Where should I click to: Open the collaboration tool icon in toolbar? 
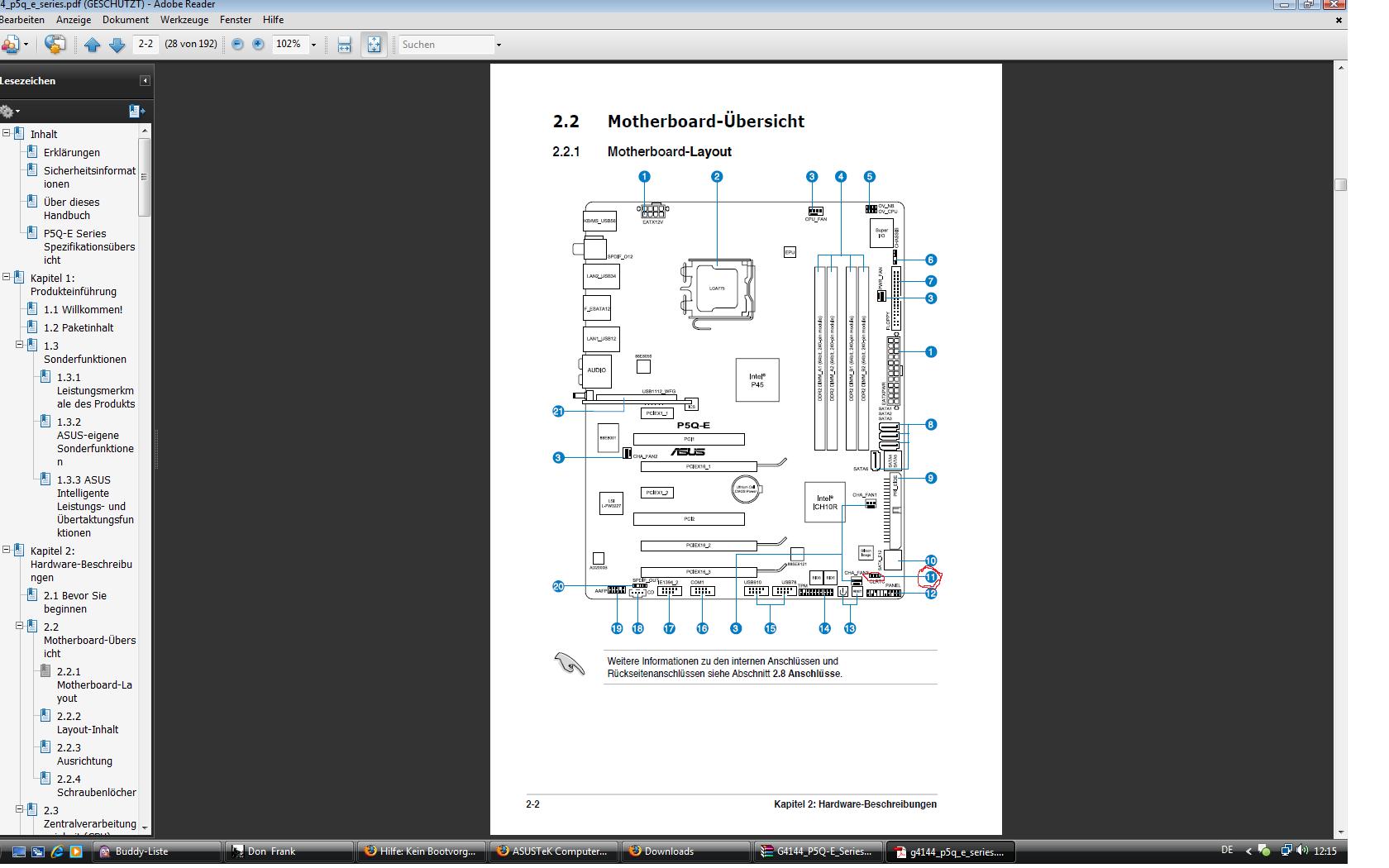click(x=11, y=44)
